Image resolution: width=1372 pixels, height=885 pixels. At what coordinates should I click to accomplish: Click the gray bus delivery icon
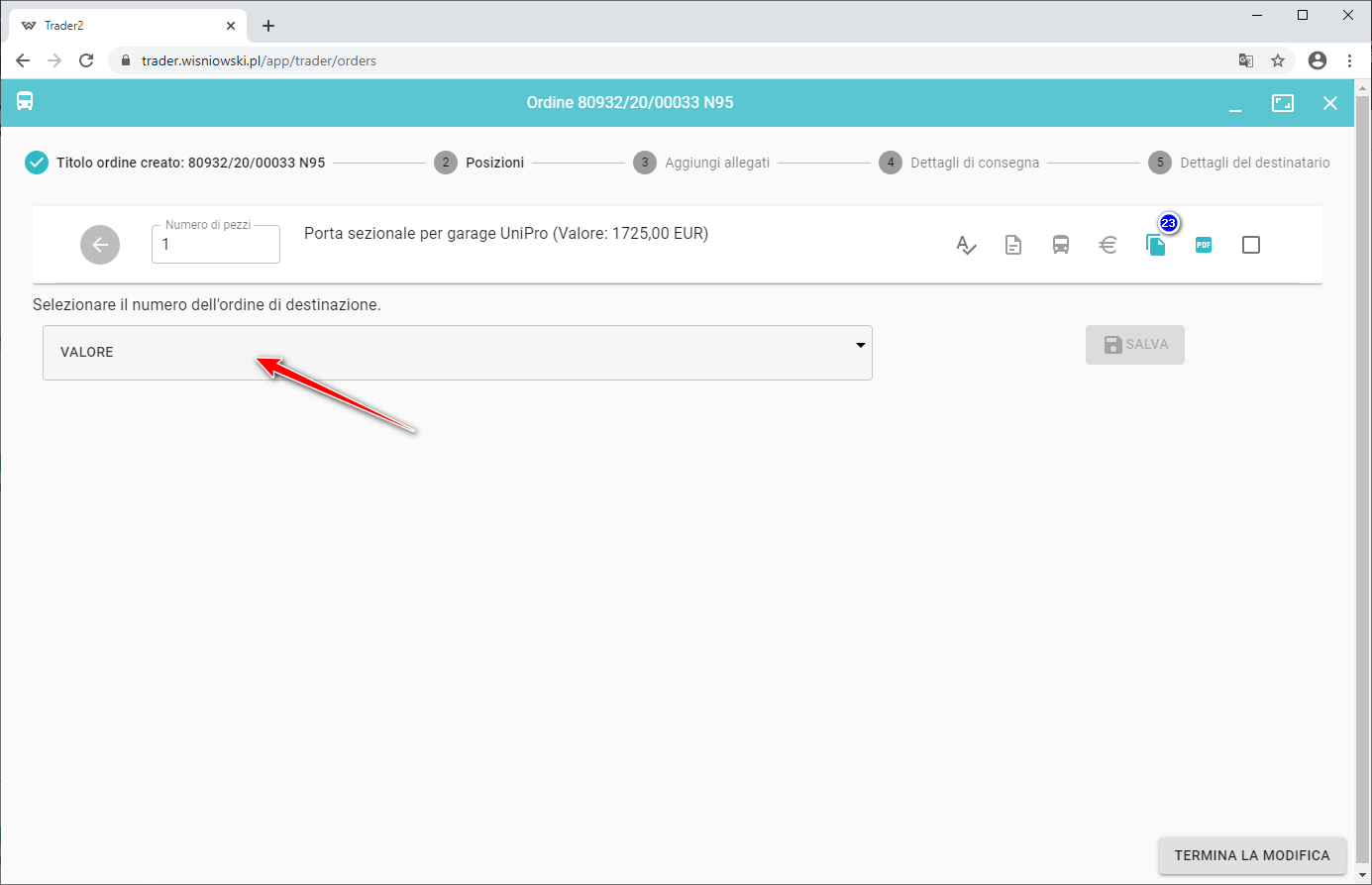[x=1060, y=245]
